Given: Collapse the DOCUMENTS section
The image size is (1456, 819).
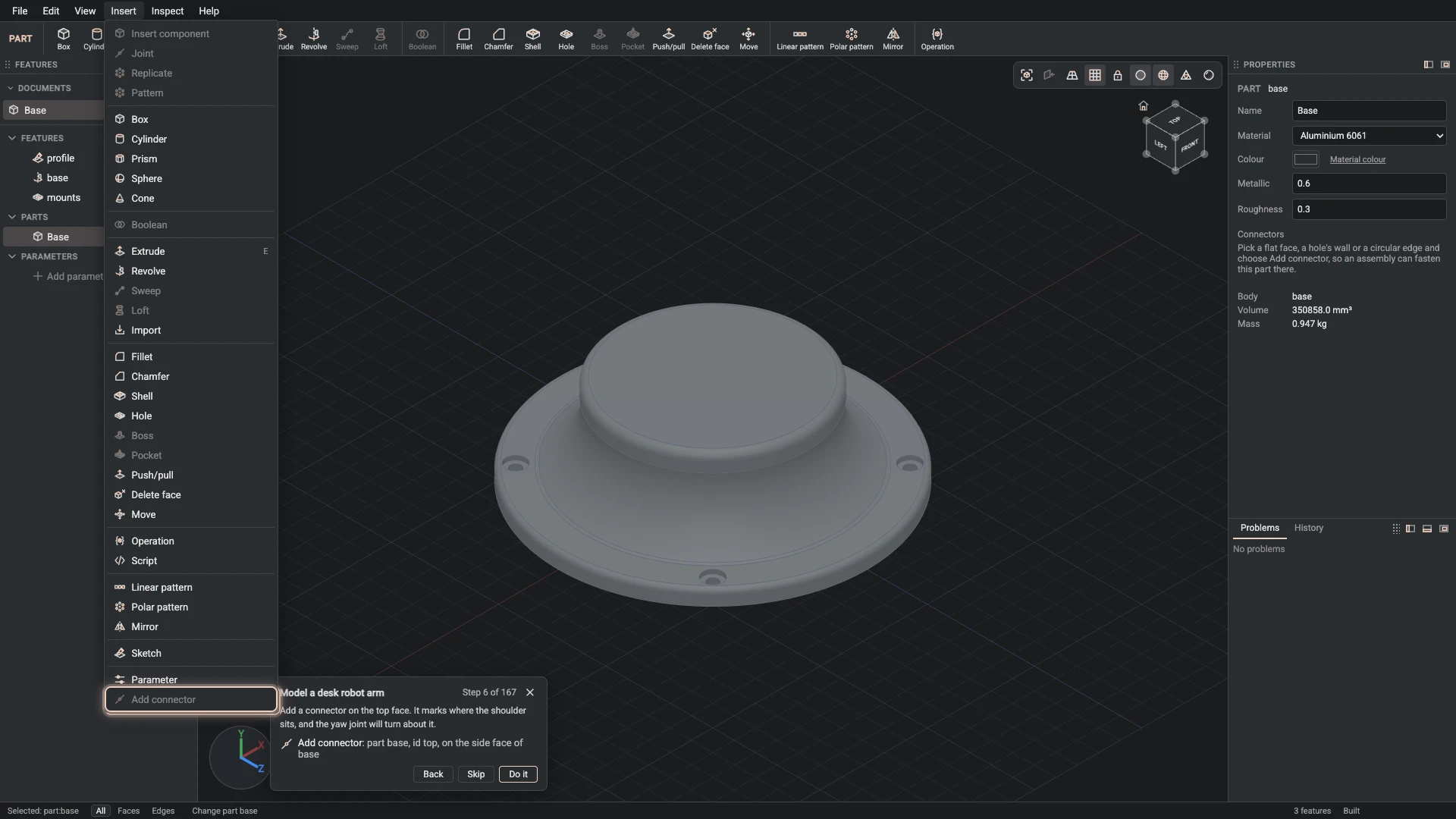Looking at the screenshot, I should (11, 88).
